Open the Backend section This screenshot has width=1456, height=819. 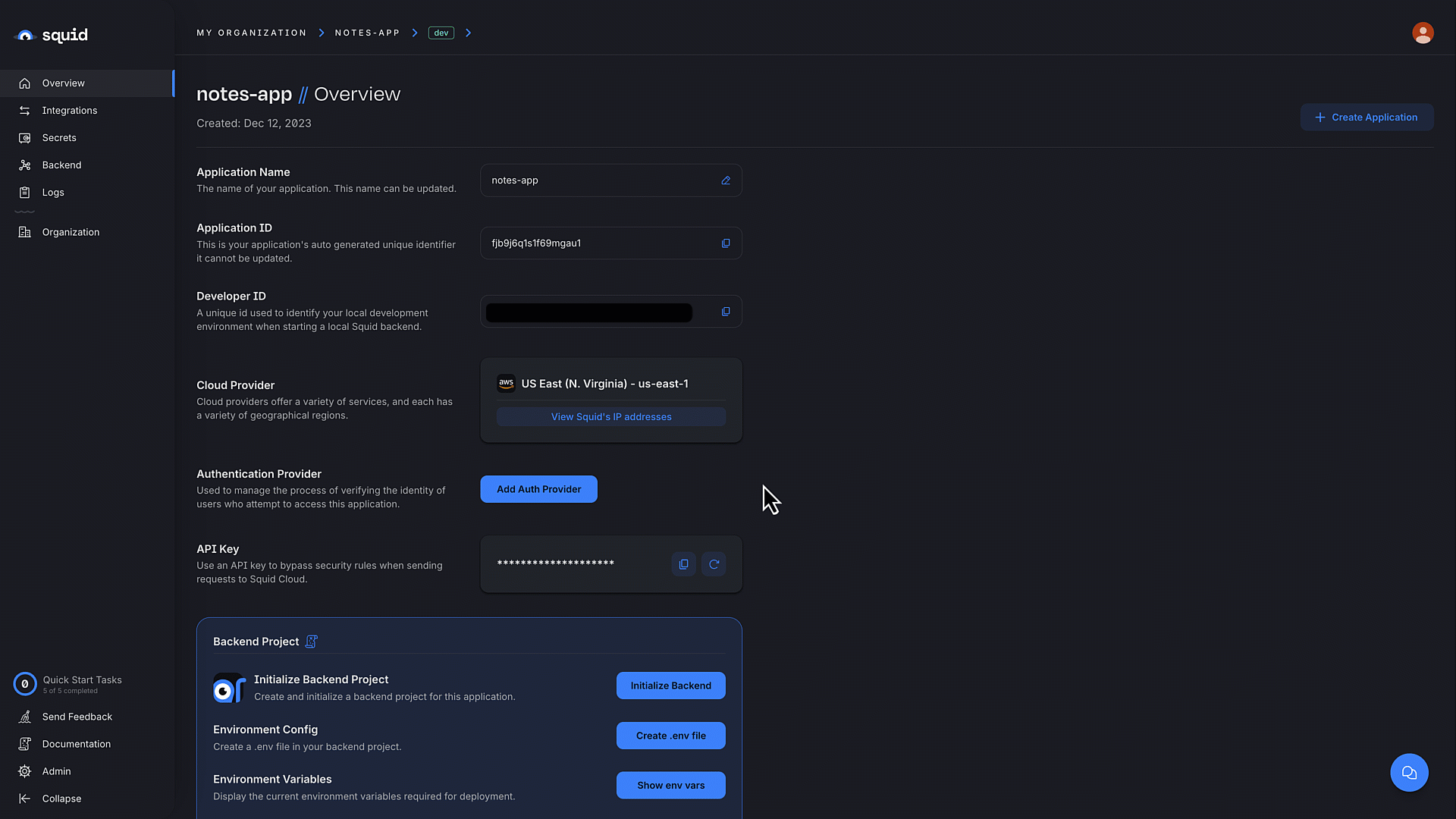click(x=61, y=164)
